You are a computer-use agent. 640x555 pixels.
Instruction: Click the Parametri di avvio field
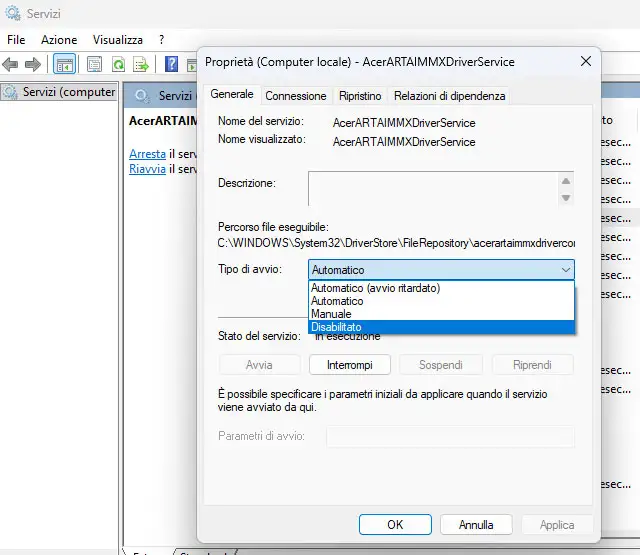tap(450, 436)
